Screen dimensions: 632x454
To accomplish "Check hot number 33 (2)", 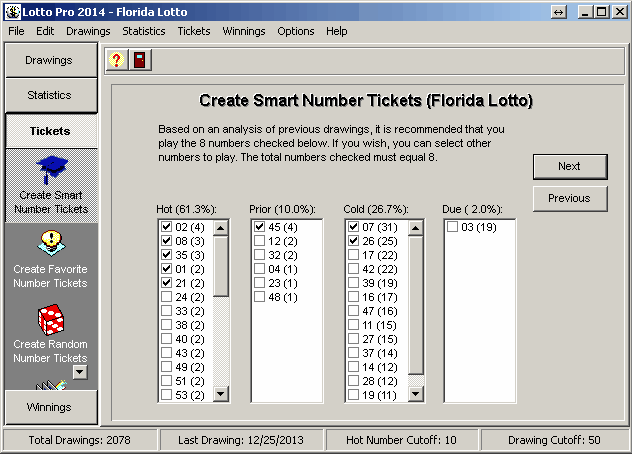I will tap(166, 311).
